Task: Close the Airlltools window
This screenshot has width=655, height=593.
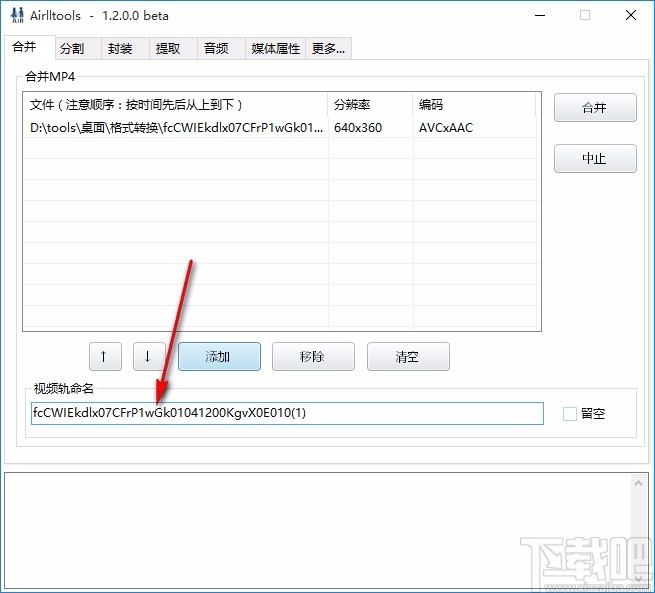Action: click(x=631, y=15)
